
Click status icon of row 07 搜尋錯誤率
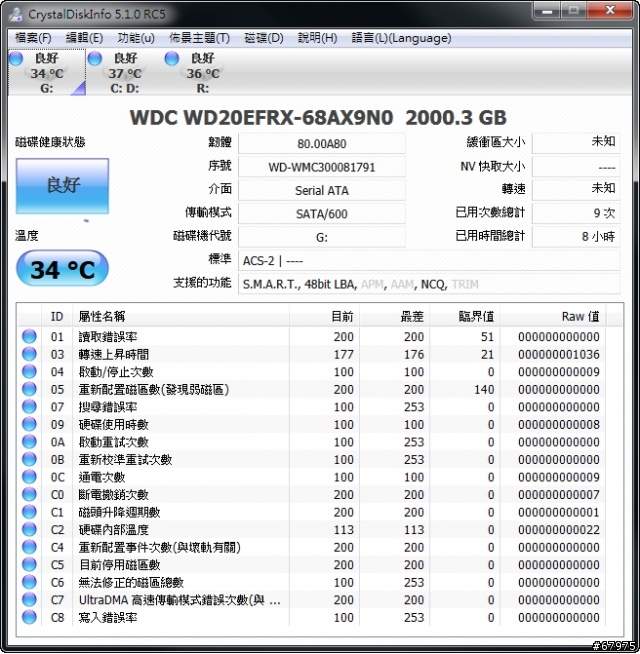[x=29, y=406]
